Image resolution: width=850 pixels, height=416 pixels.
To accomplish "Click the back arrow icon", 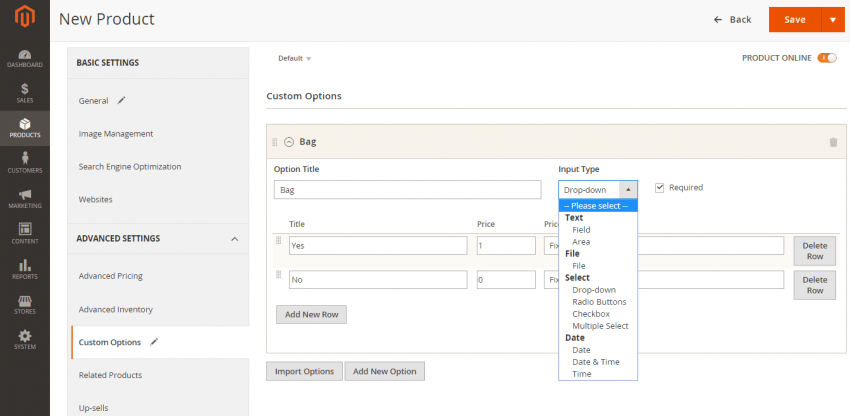I will 718,20.
